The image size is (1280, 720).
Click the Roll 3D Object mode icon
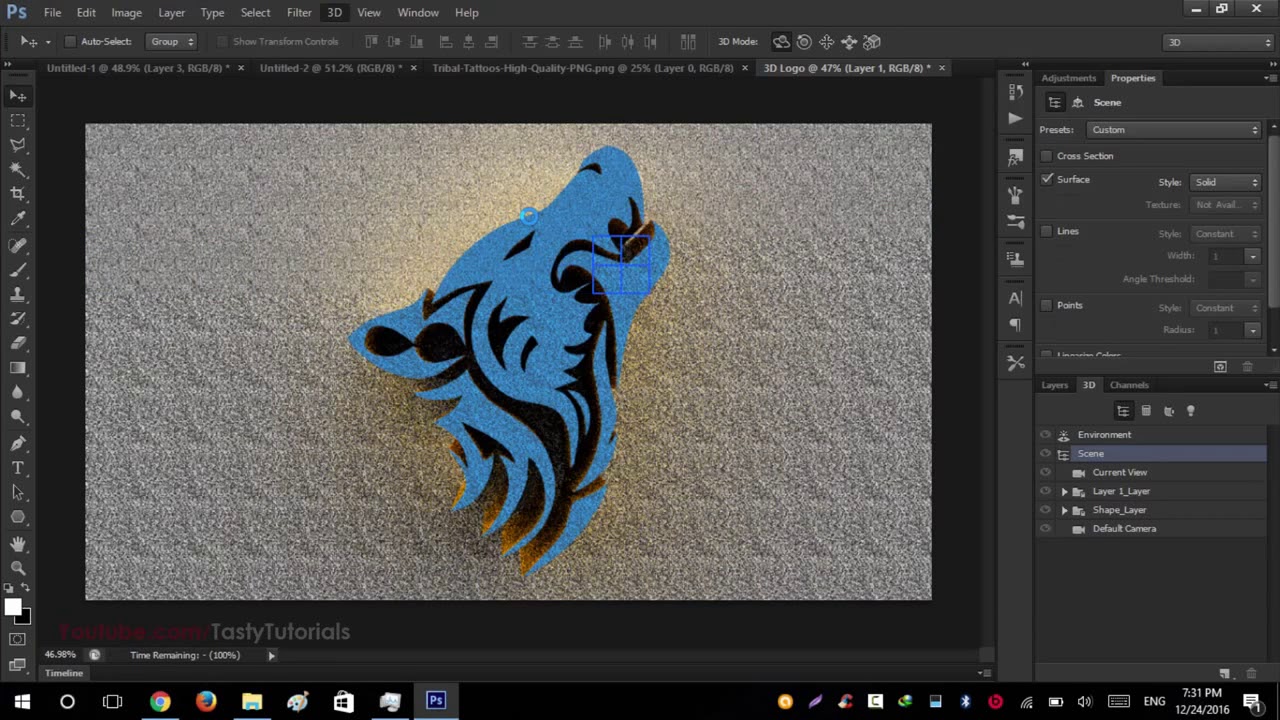click(x=804, y=42)
